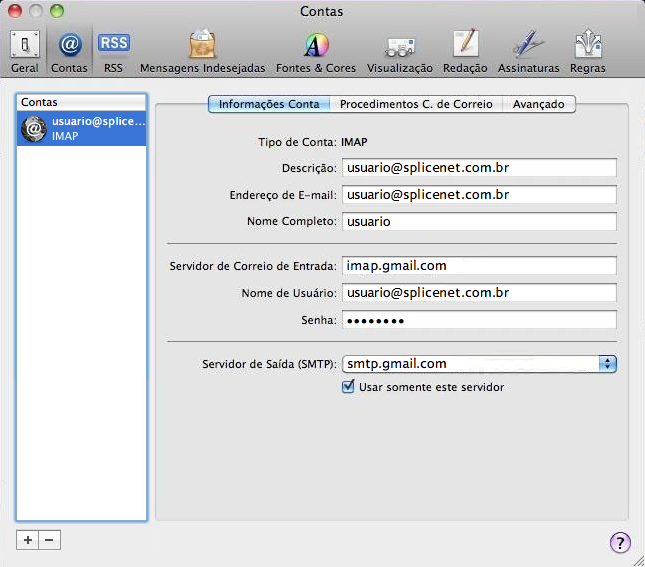Select the Informações Conta tab
Viewport: 645px width, 567px height.
(269, 104)
